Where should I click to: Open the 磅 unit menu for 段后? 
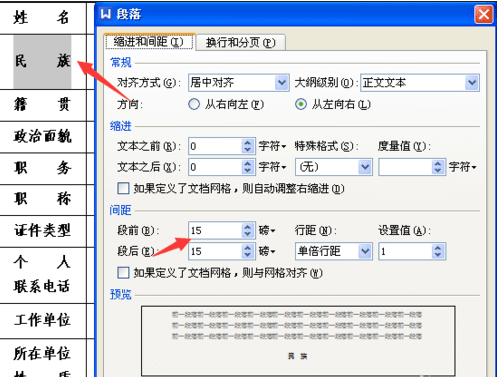tap(267, 251)
